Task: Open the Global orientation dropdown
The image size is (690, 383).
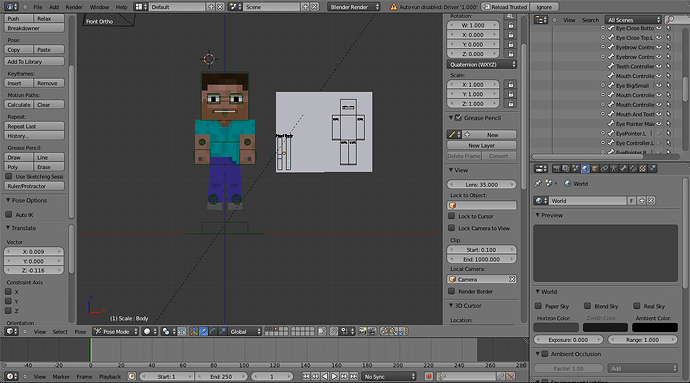Action: click(x=246, y=331)
